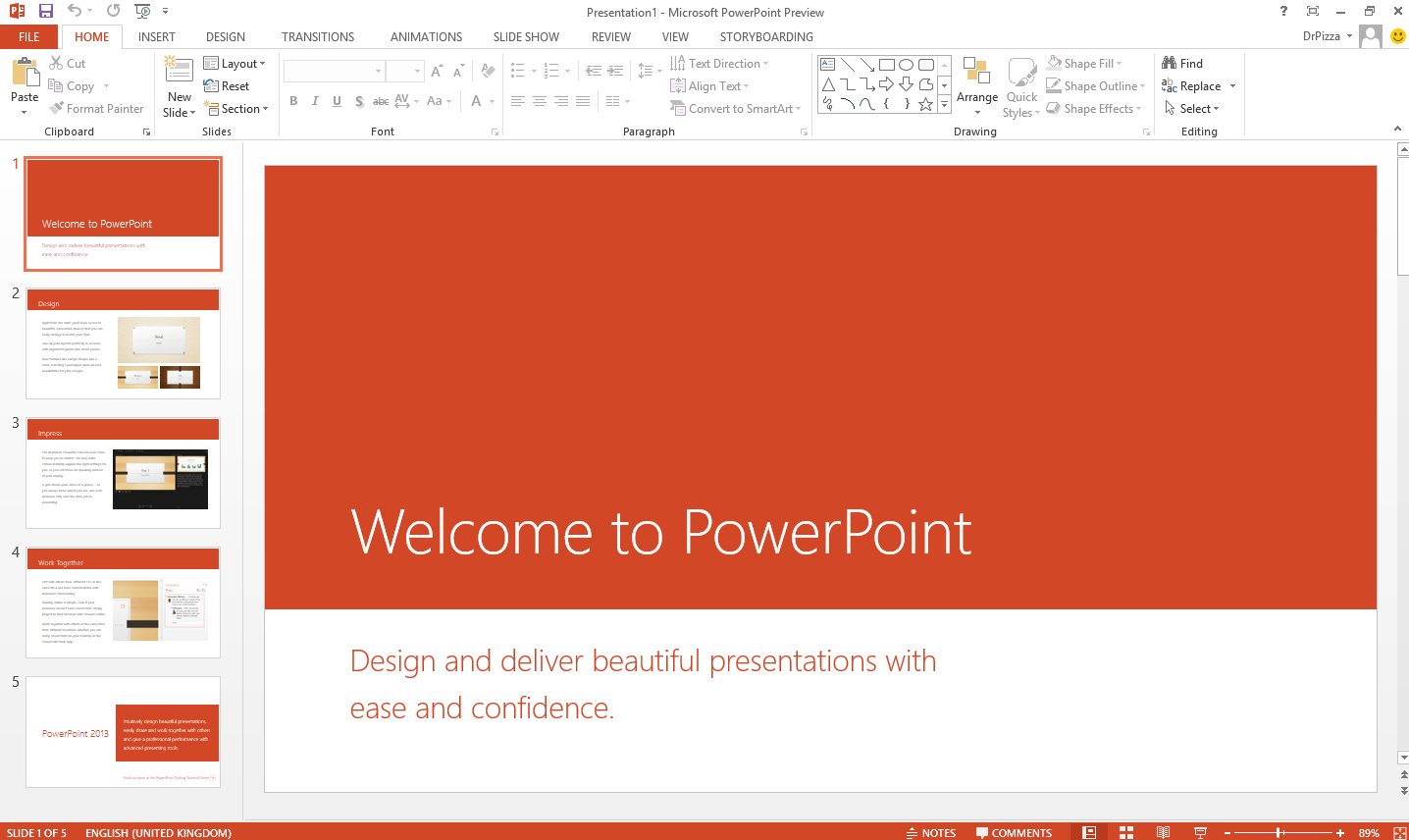Open the FILE menu

[28, 36]
